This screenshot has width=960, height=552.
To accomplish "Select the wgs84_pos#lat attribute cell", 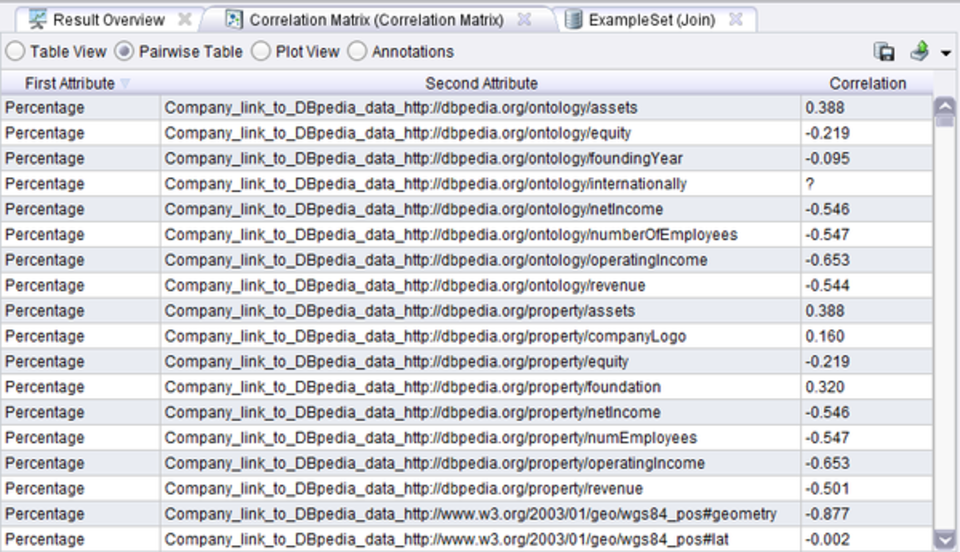I will coord(481,540).
